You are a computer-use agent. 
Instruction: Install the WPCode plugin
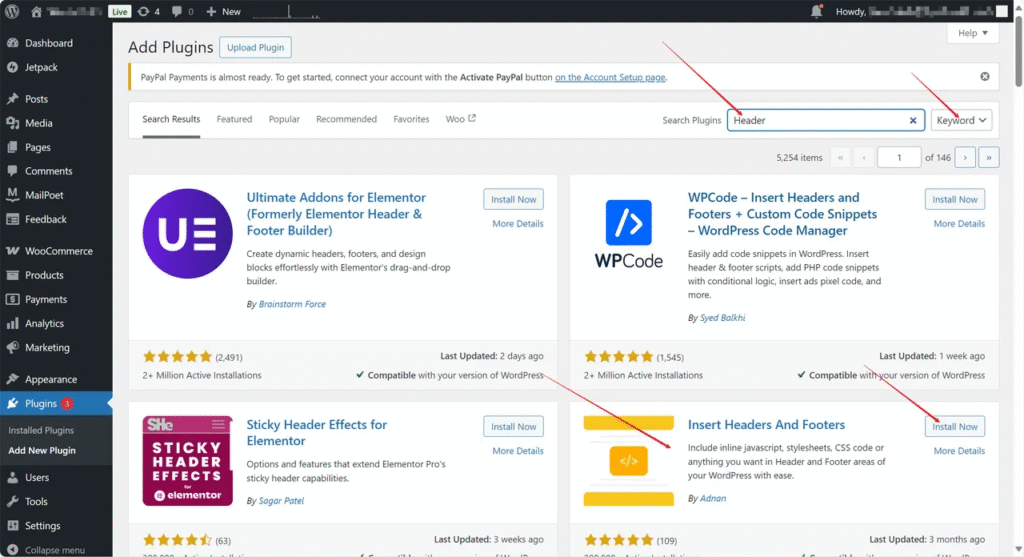tap(955, 199)
